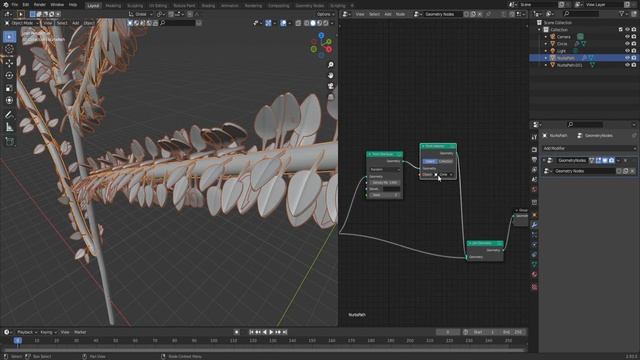This screenshot has height=360, width=640.
Task: Switch to the Geometry Nodes workspace tab
Action: [x=309, y=6]
